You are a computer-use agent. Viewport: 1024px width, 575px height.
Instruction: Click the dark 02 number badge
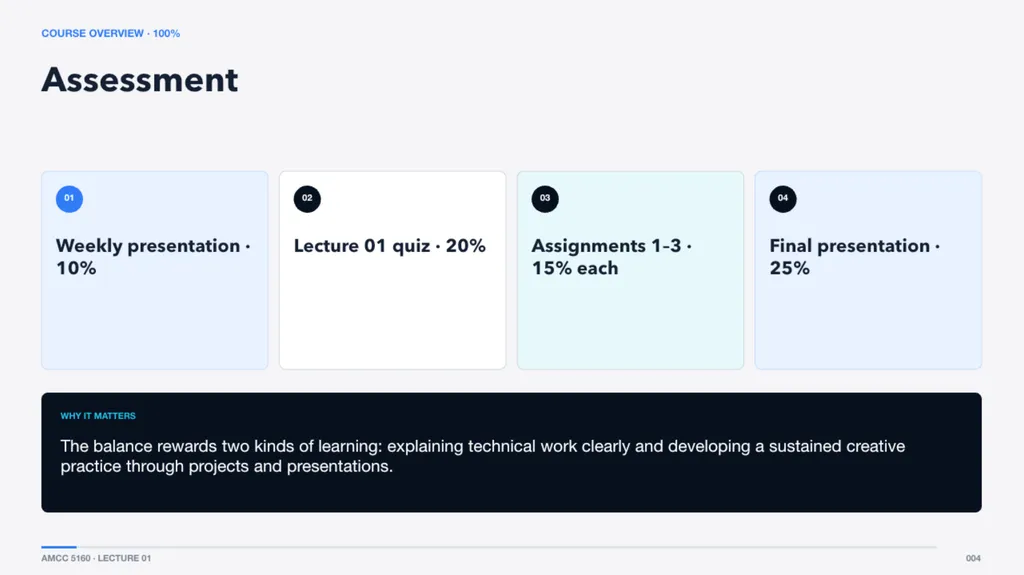tap(307, 199)
